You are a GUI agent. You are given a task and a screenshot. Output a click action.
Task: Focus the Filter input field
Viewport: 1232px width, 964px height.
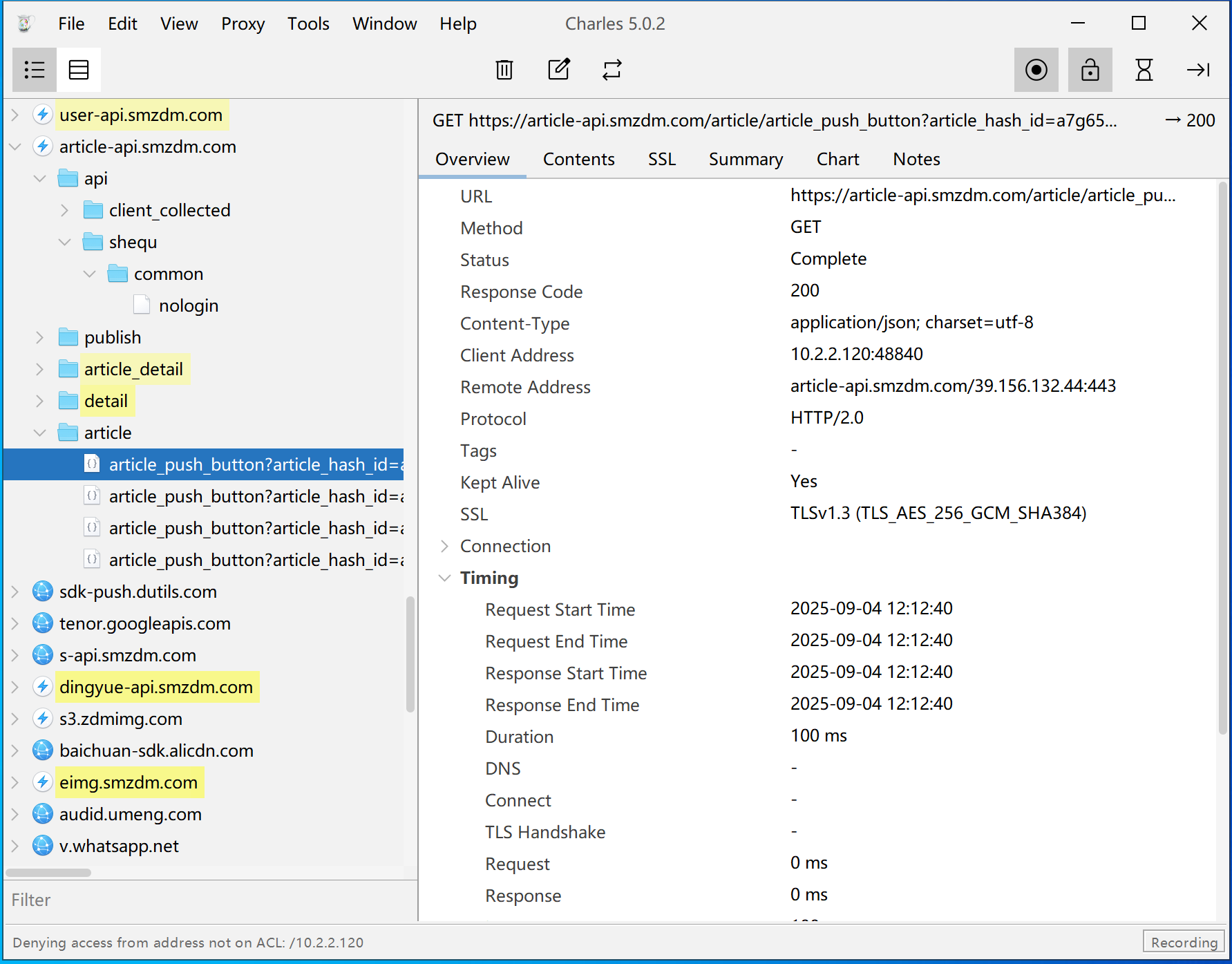(x=211, y=900)
